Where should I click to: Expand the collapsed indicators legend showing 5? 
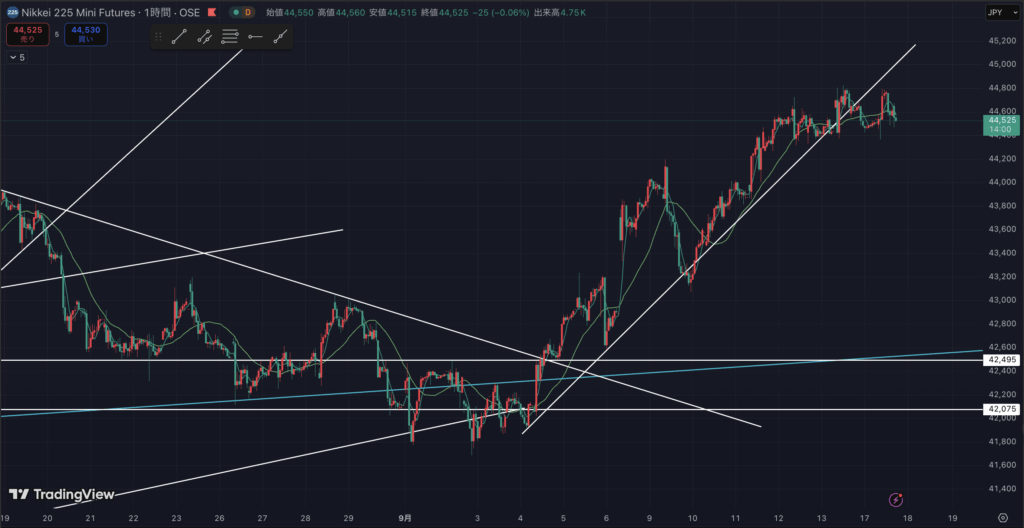[16, 58]
